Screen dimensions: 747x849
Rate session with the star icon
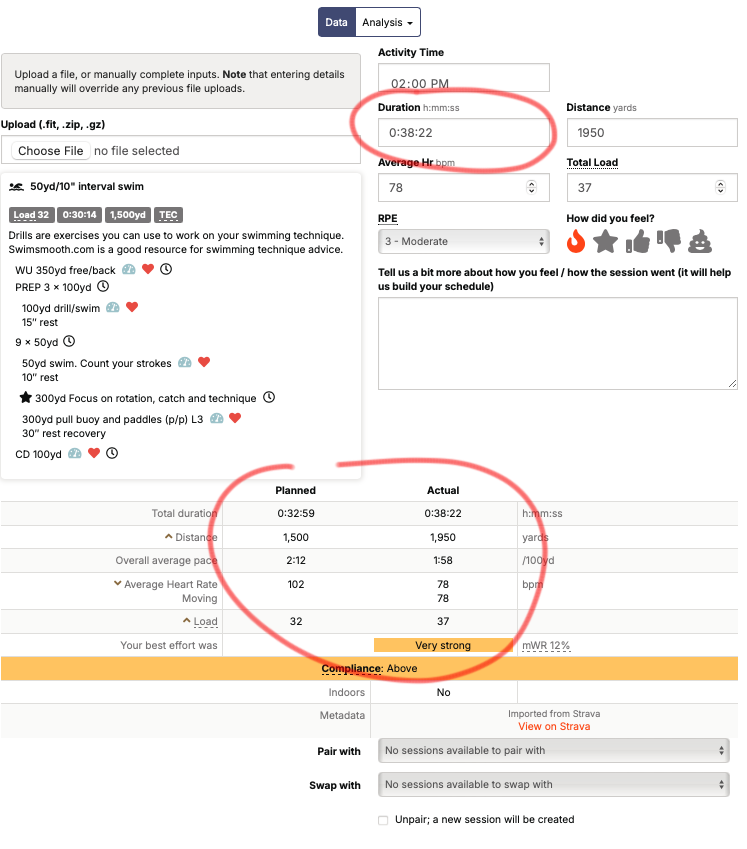605,241
